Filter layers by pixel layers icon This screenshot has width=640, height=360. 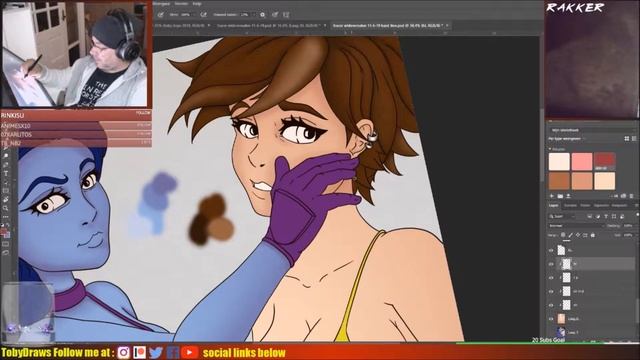[589, 216]
